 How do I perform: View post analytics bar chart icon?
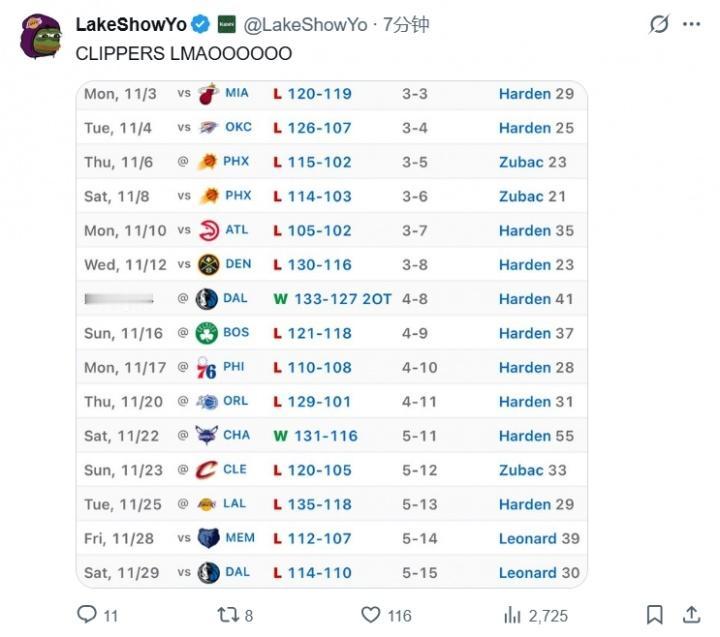[x=512, y=614]
